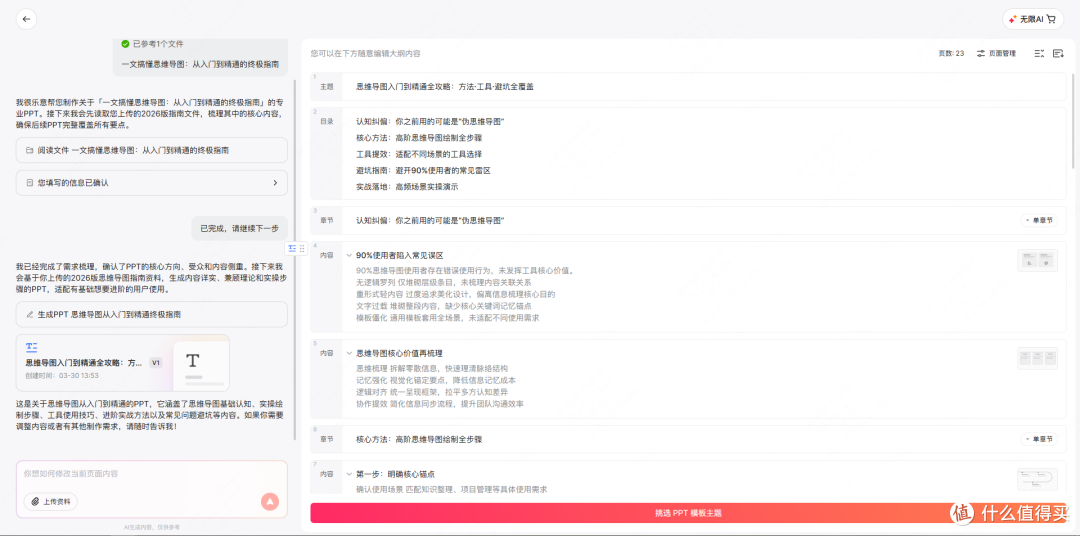Select layout thumbnail for 思维导图核心价值再梳理
Viewport: 1080px width, 536px height.
1037,358
